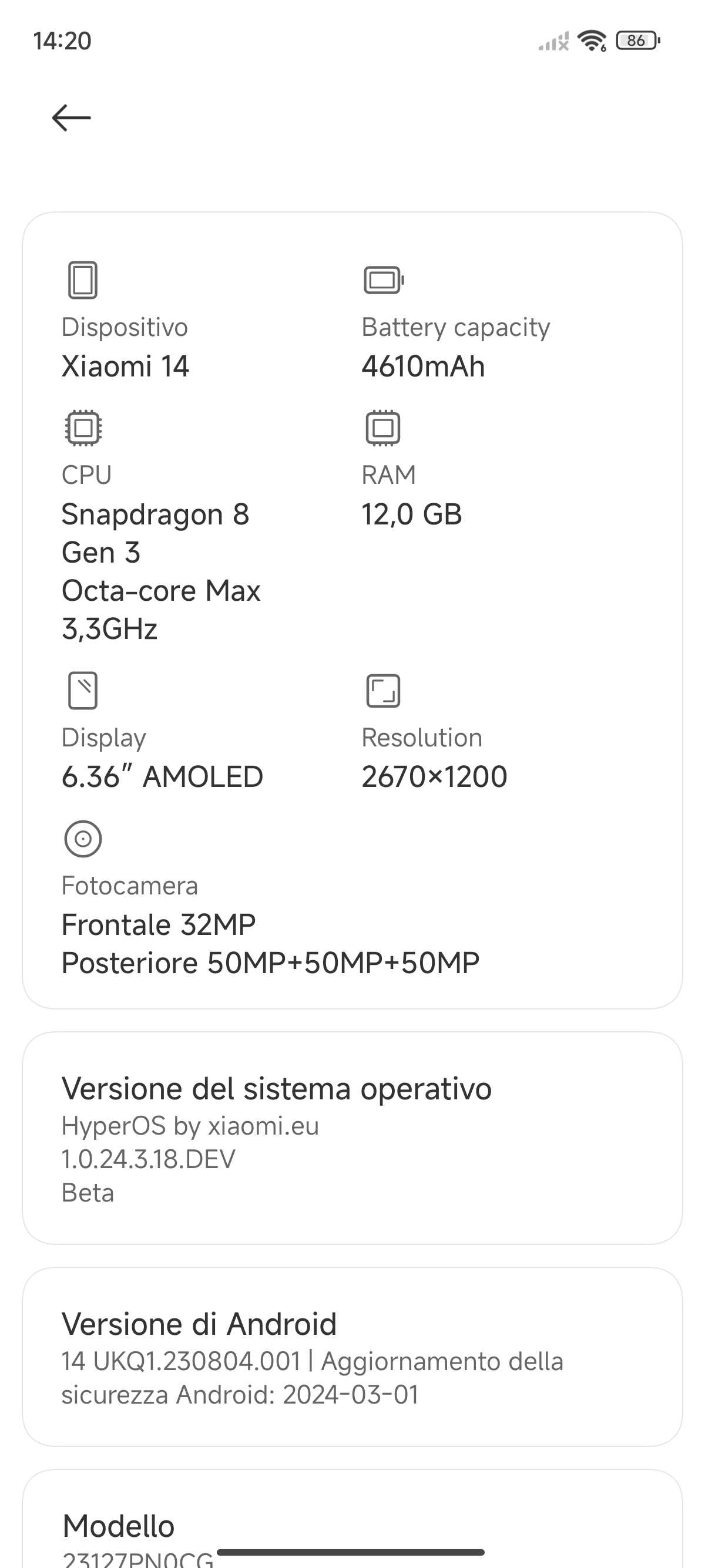This screenshot has width=705, height=1568.
Task: Tap the CPU chip icon
Action: click(x=83, y=428)
